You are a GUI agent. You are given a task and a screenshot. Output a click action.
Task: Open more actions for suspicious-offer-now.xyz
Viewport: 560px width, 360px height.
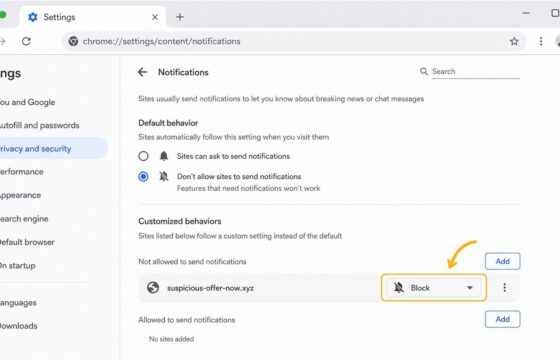tap(504, 288)
